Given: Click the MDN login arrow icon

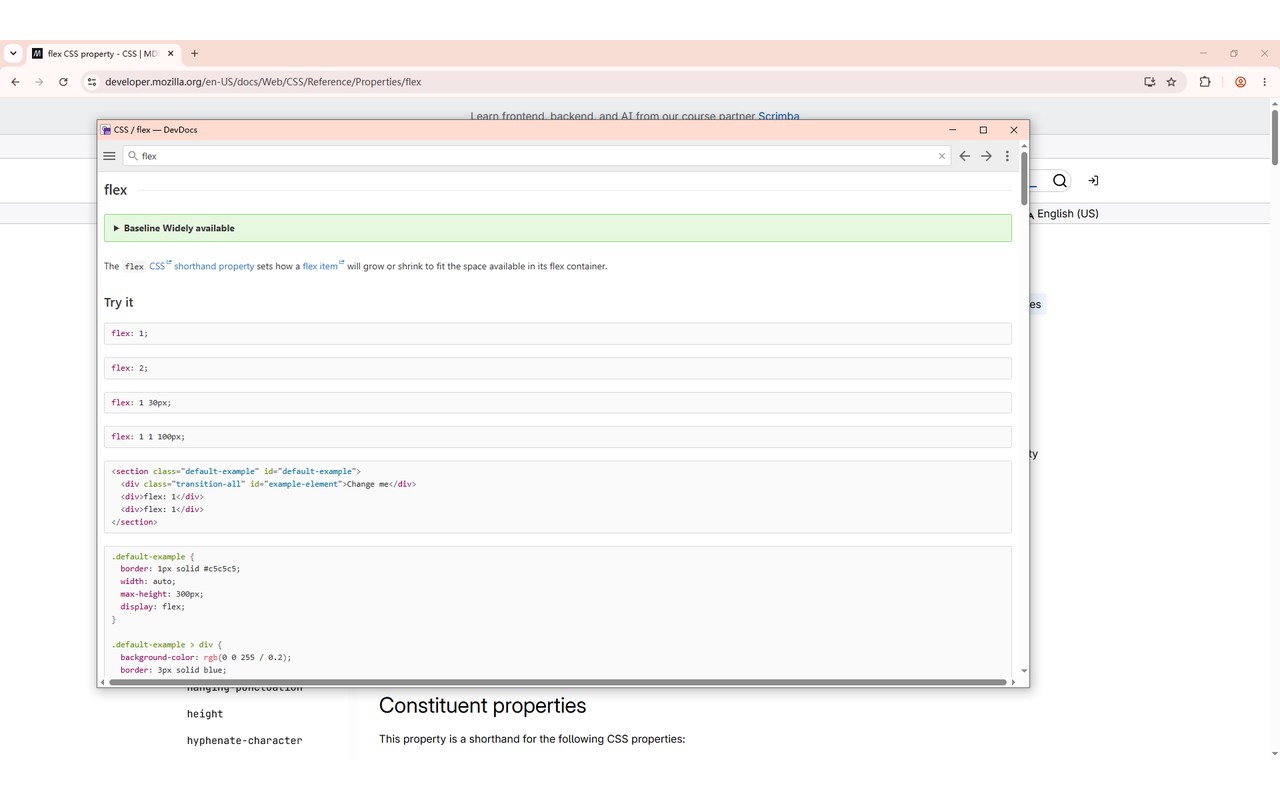Looking at the screenshot, I should click(1093, 181).
